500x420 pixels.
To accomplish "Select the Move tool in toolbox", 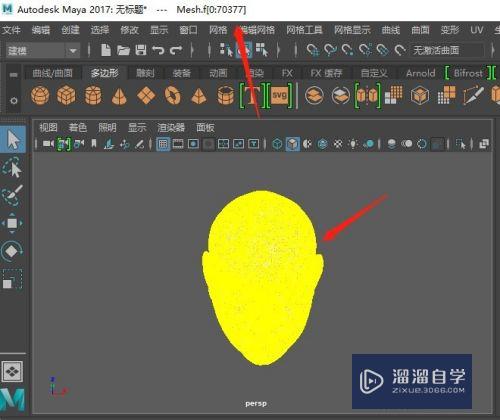I will (x=12, y=223).
